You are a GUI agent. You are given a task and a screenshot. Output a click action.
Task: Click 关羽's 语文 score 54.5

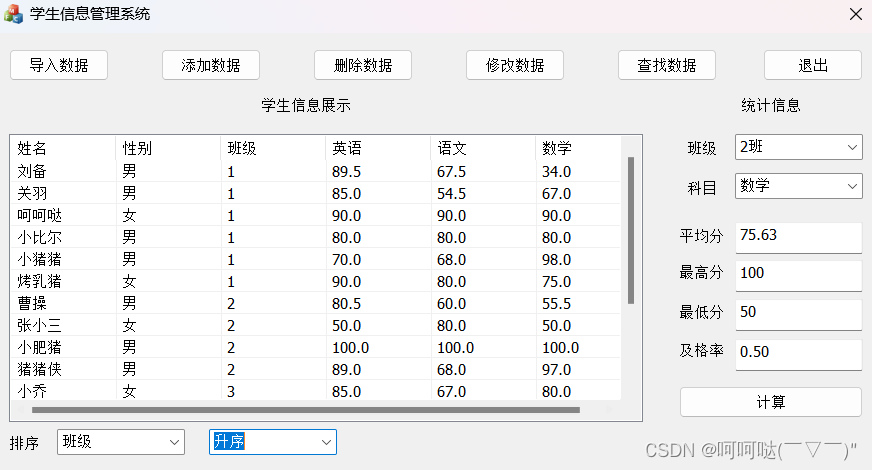tap(452, 194)
